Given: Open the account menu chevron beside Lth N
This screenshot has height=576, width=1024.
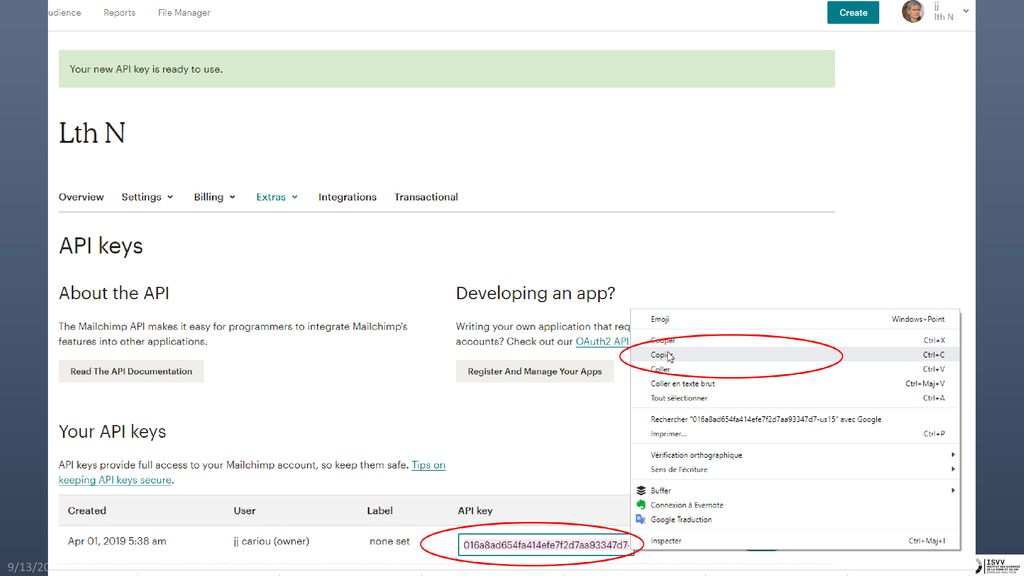Looking at the screenshot, I should pyautogui.click(x=965, y=11).
